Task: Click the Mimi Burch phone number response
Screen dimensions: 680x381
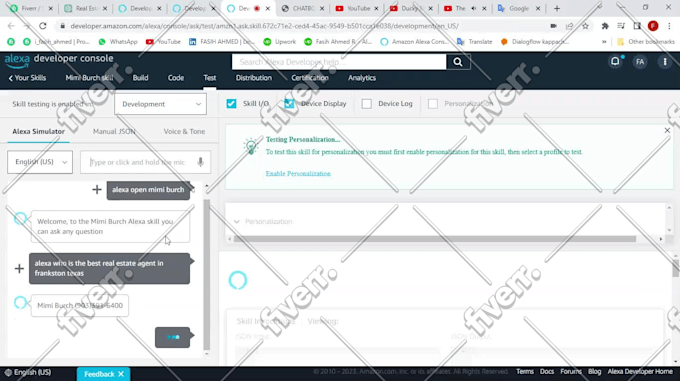Action: 80,306
